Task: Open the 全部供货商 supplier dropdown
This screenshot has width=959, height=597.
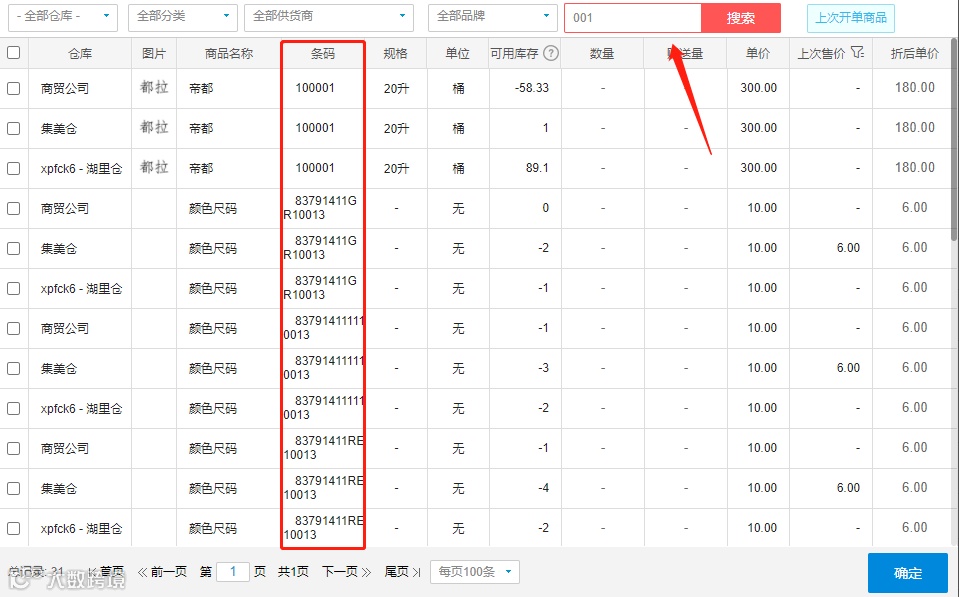Action: tap(328, 17)
